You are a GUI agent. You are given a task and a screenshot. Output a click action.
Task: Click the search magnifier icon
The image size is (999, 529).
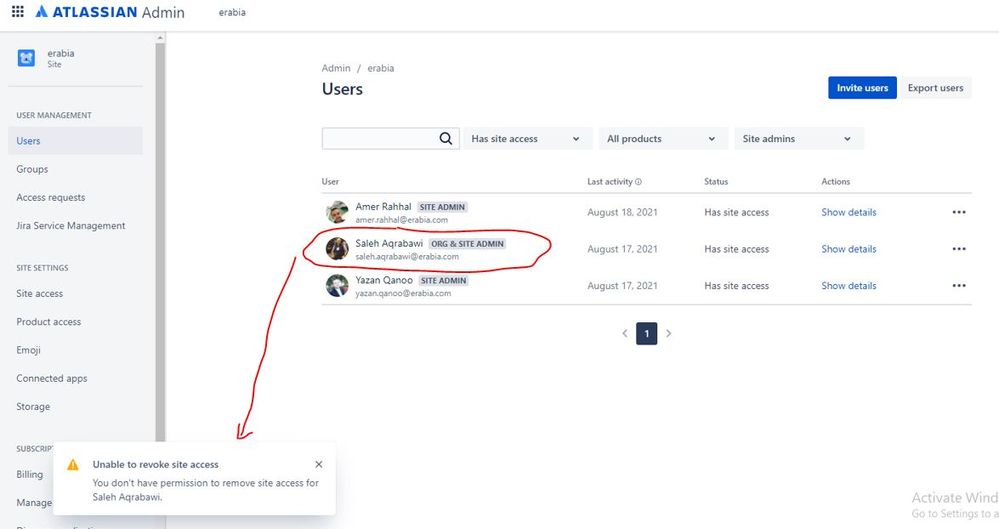coord(446,138)
